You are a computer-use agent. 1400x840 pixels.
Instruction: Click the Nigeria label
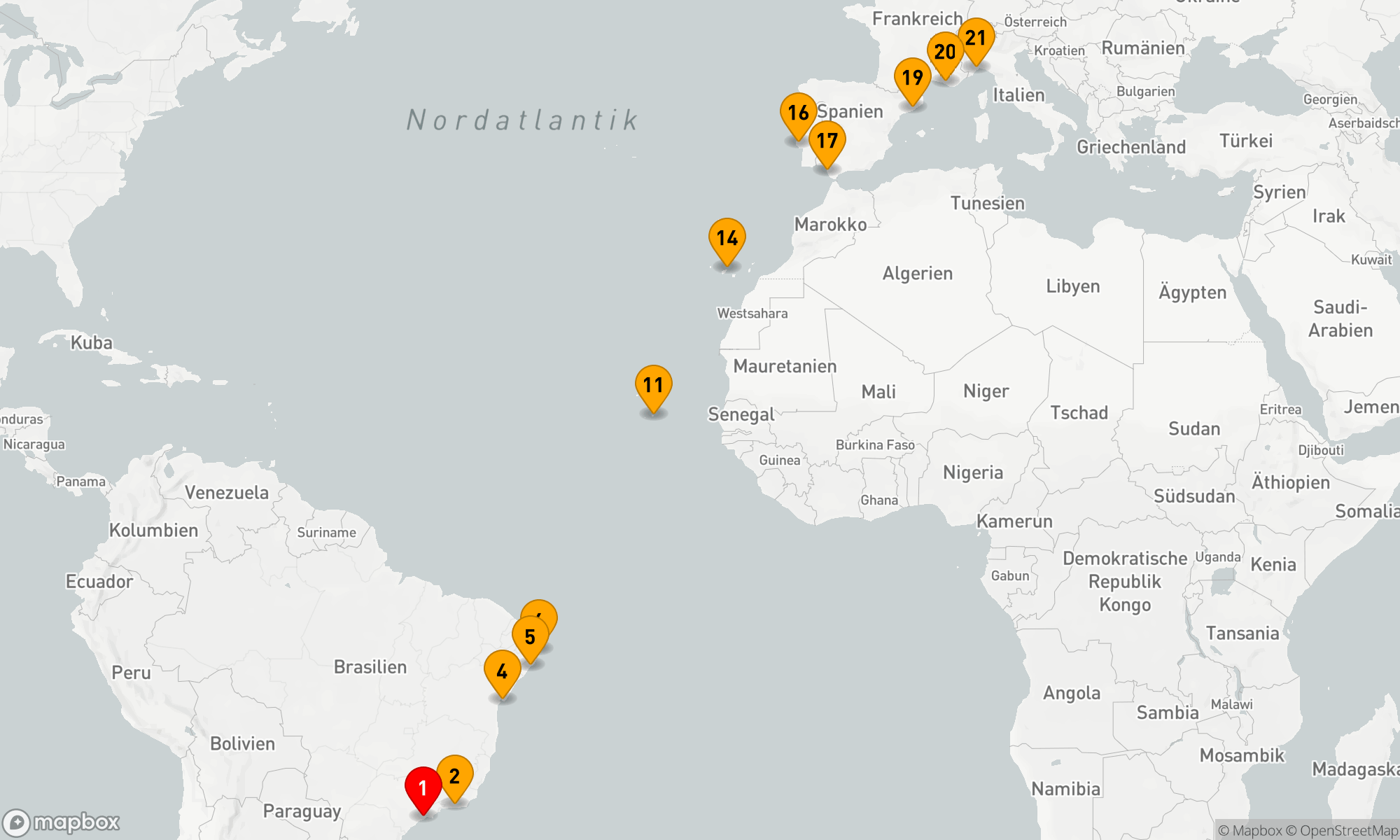coord(973,472)
